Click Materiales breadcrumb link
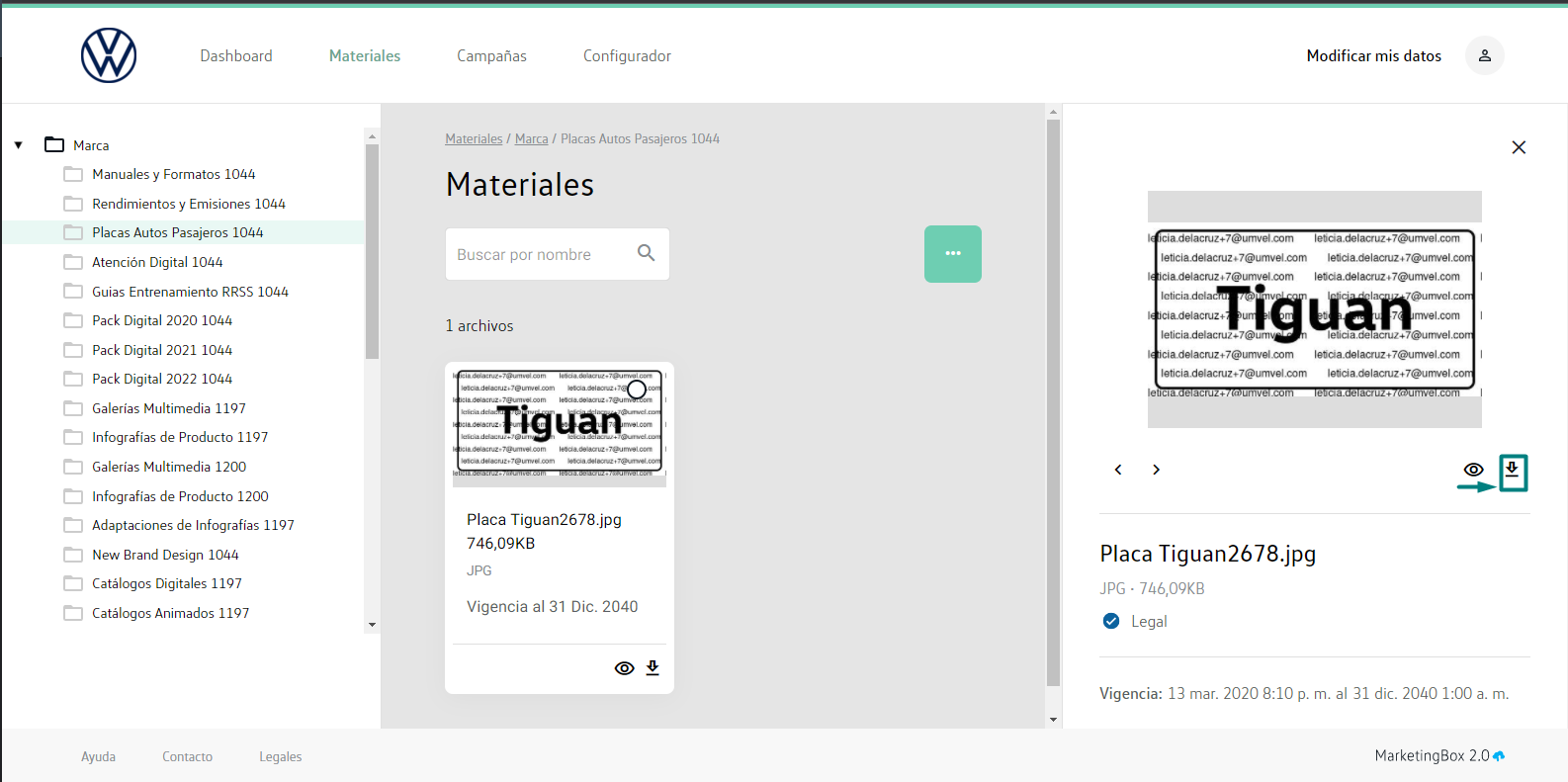This screenshot has height=782, width=1568. pyautogui.click(x=474, y=139)
